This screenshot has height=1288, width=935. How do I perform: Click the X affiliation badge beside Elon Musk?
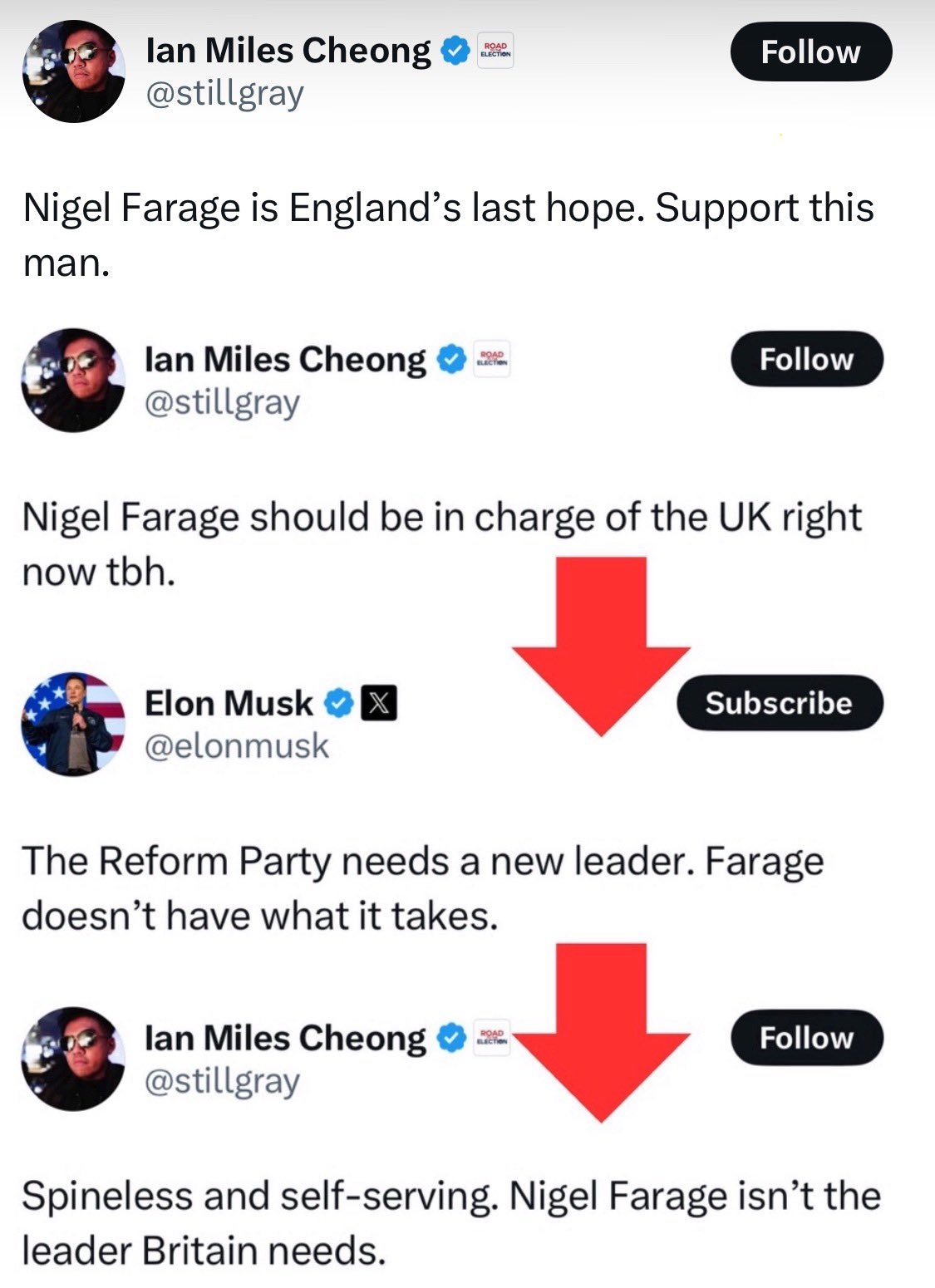point(378,704)
